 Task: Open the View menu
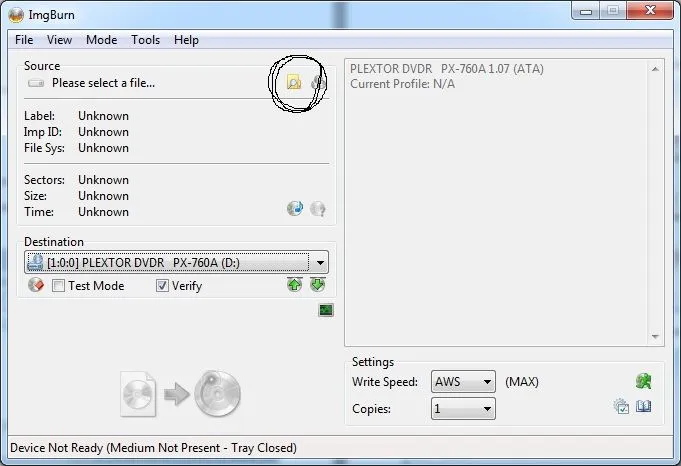60,40
